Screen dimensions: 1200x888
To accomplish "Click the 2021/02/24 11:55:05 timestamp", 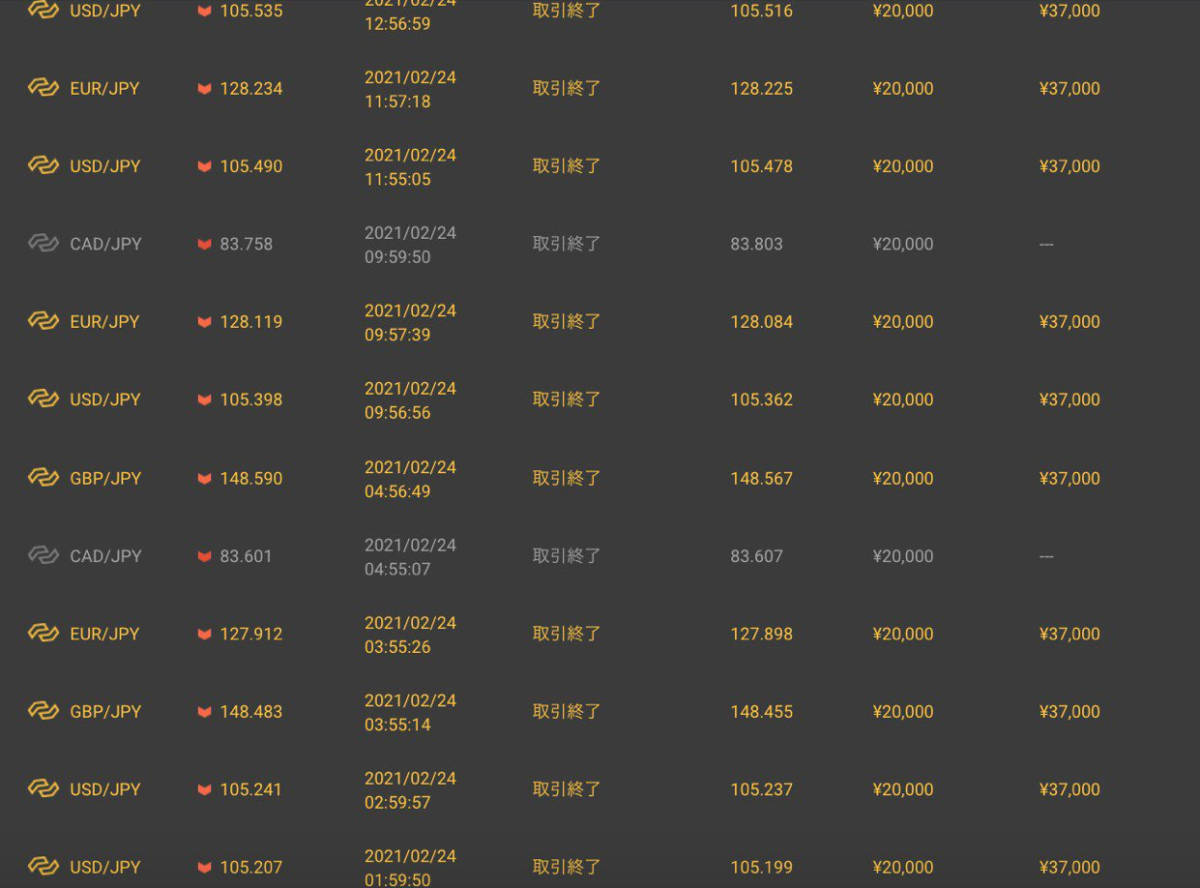I will coord(410,167).
